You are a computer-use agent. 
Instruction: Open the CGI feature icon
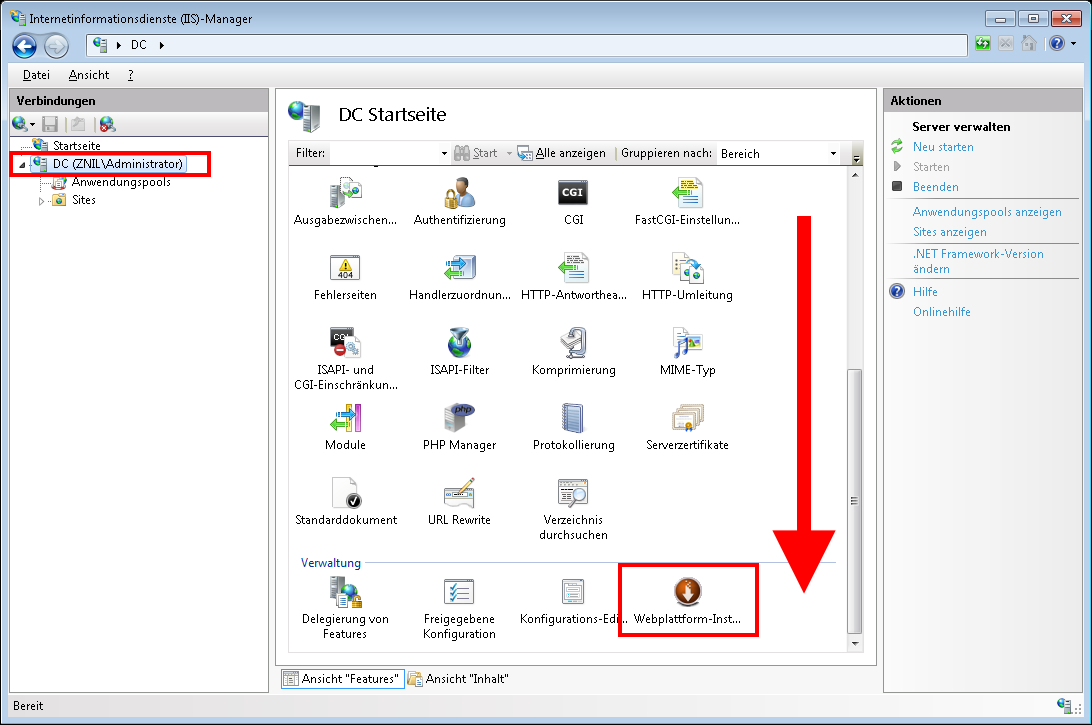point(573,193)
